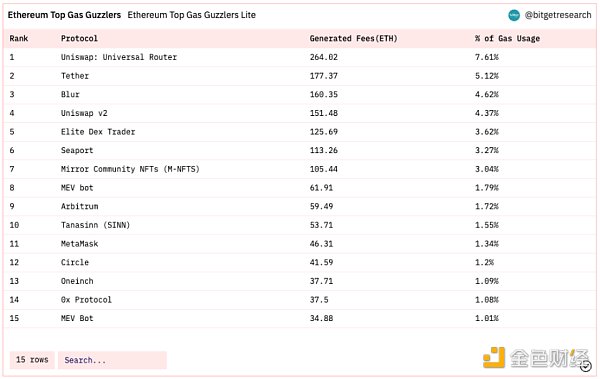Select the 0x Protocol cell
The height and width of the screenshot is (379, 600).
pos(86,300)
